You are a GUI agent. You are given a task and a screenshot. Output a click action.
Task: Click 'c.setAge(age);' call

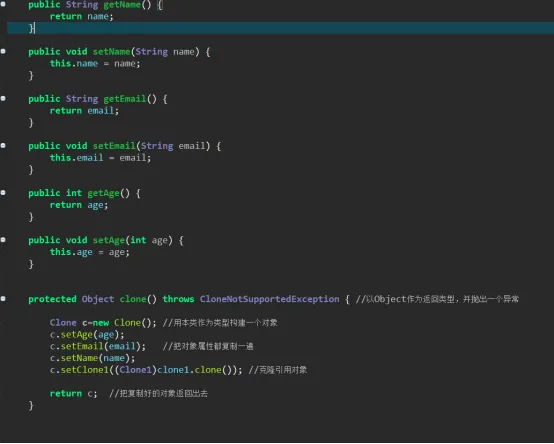click(x=87, y=335)
